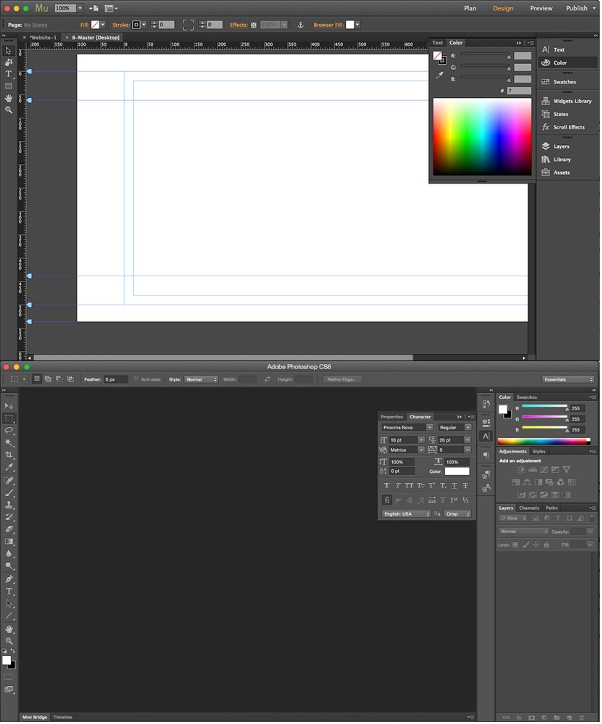Toggle Strikethrough in Character panel
Image resolution: width=602 pixels, height=724 pixels.
pyautogui.click(x=465, y=486)
